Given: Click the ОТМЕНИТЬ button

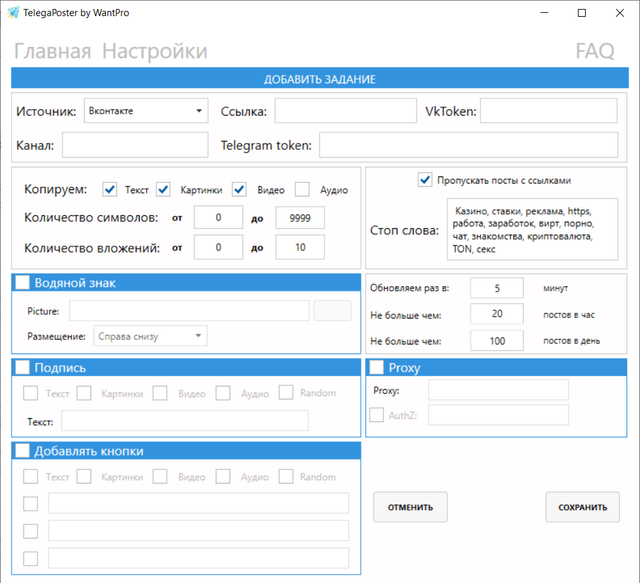Looking at the screenshot, I should [410, 507].
